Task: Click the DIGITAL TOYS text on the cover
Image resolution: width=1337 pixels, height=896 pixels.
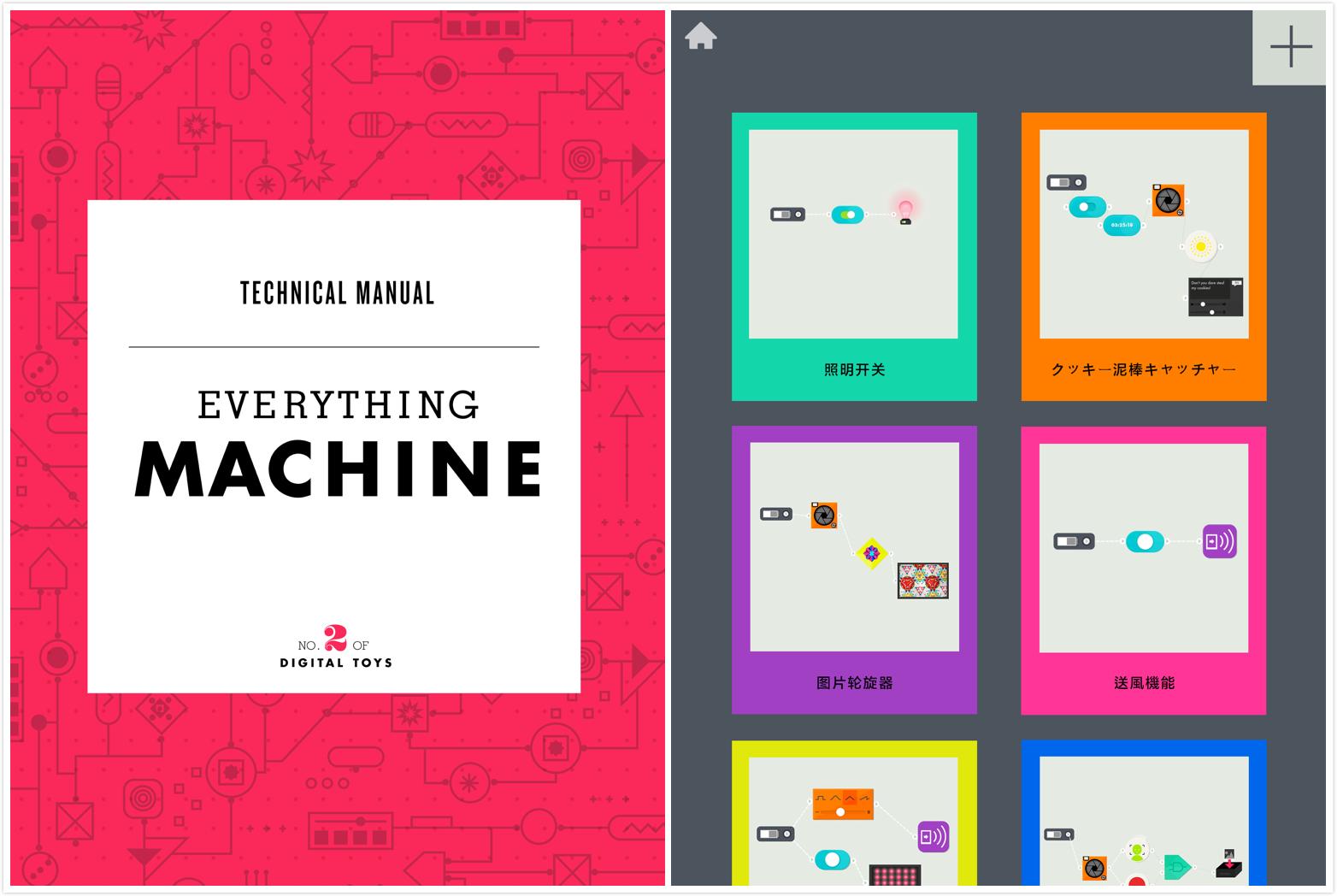Action: [336, 663]
